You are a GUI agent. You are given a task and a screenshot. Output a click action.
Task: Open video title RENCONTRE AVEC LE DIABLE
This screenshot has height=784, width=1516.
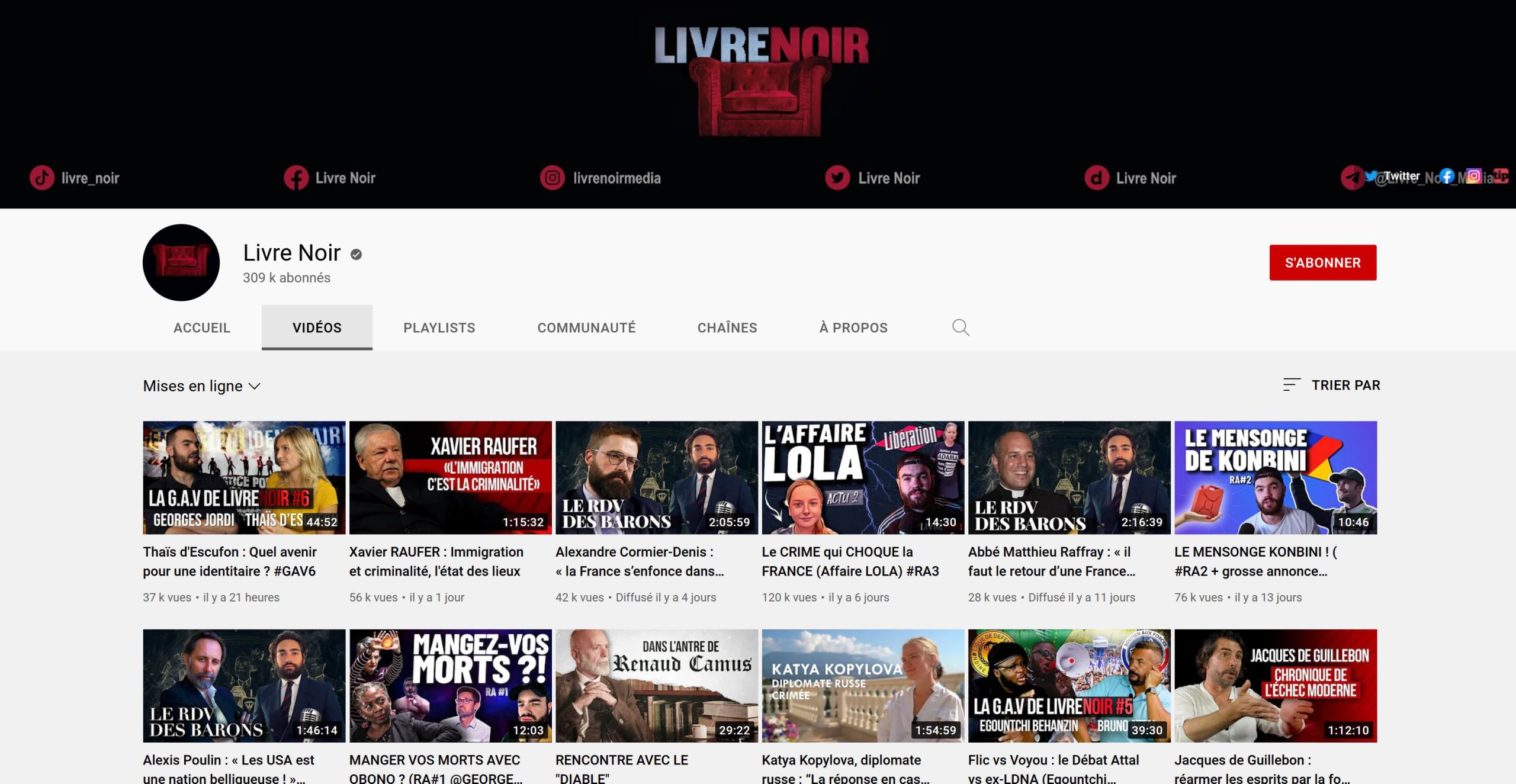pyautogui.click(x=622, y=768)
